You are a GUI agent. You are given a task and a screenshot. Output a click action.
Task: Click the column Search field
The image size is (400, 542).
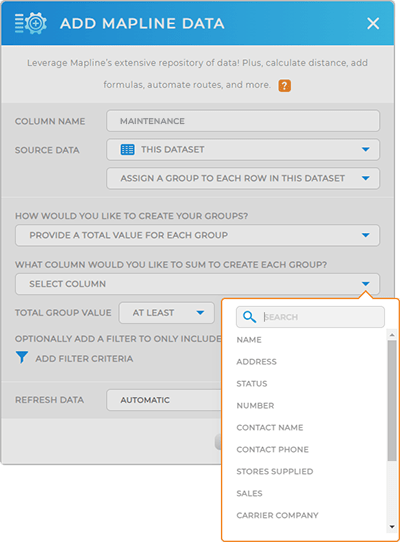click(x=310, y=317)
